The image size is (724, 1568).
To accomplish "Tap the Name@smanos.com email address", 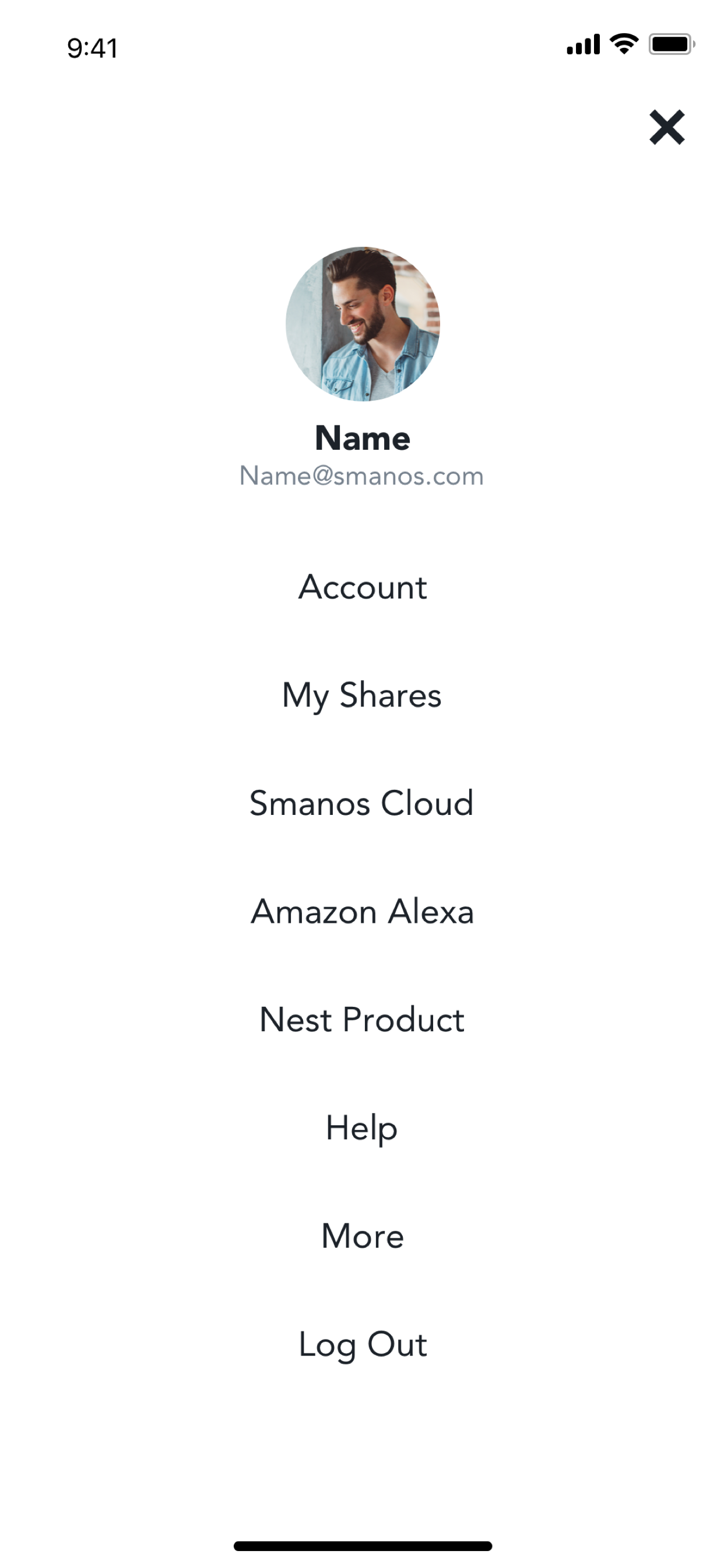I will [361, 476].
